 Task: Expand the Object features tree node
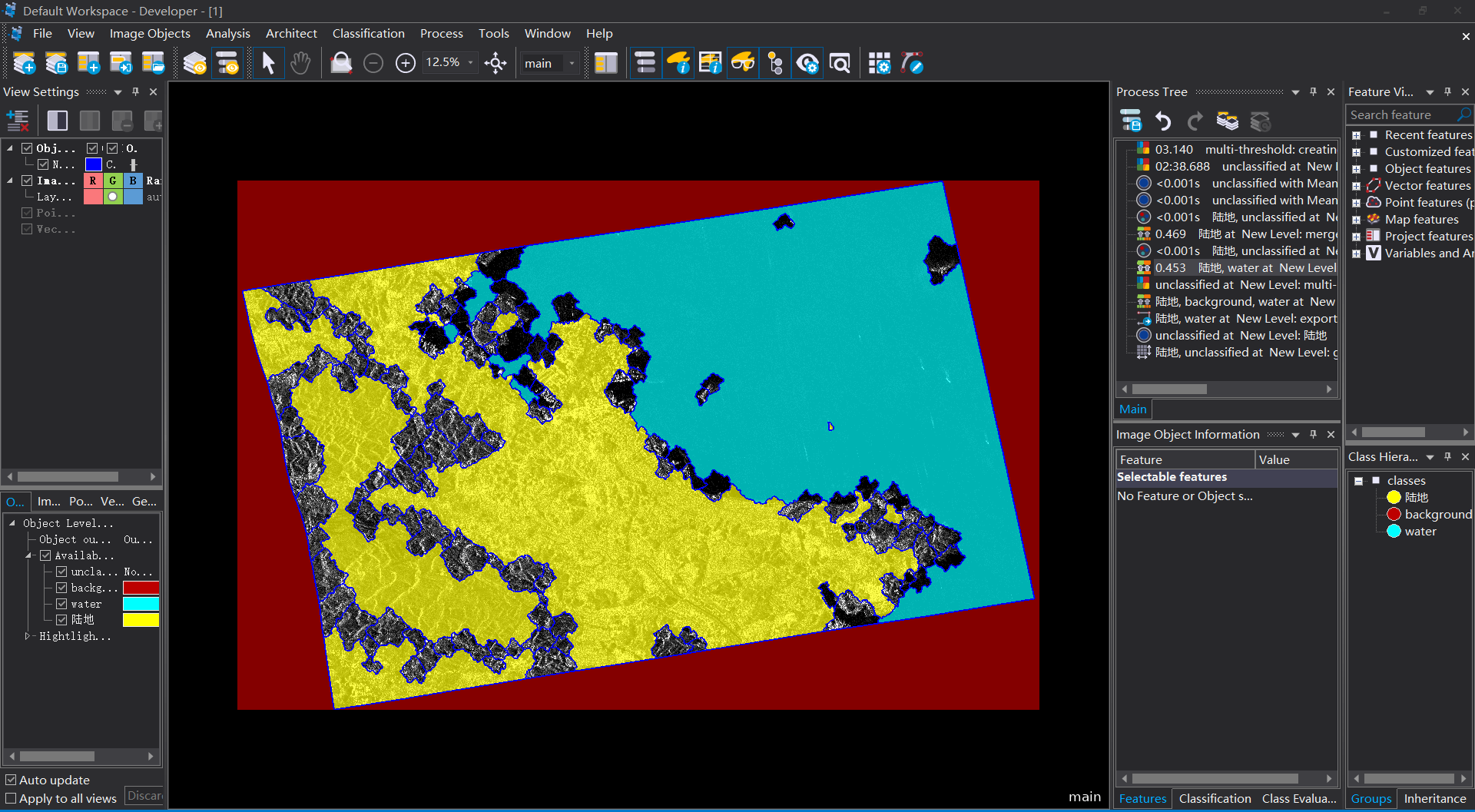[1357, 169]
